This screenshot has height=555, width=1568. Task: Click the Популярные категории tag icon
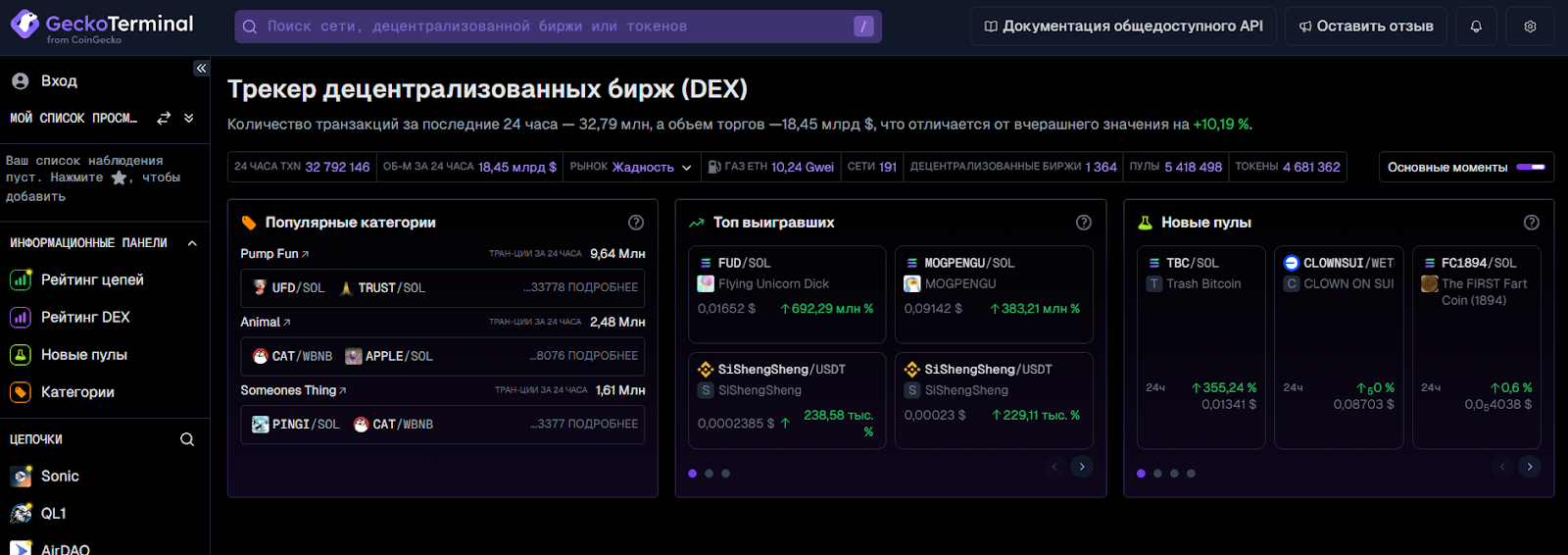tap(249, 223)
